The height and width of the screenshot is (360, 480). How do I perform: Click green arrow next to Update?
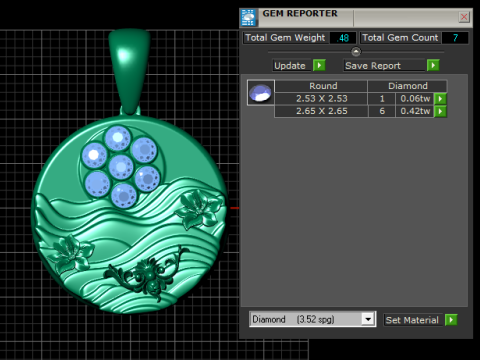pyautogui.click(x=319, y=65)
